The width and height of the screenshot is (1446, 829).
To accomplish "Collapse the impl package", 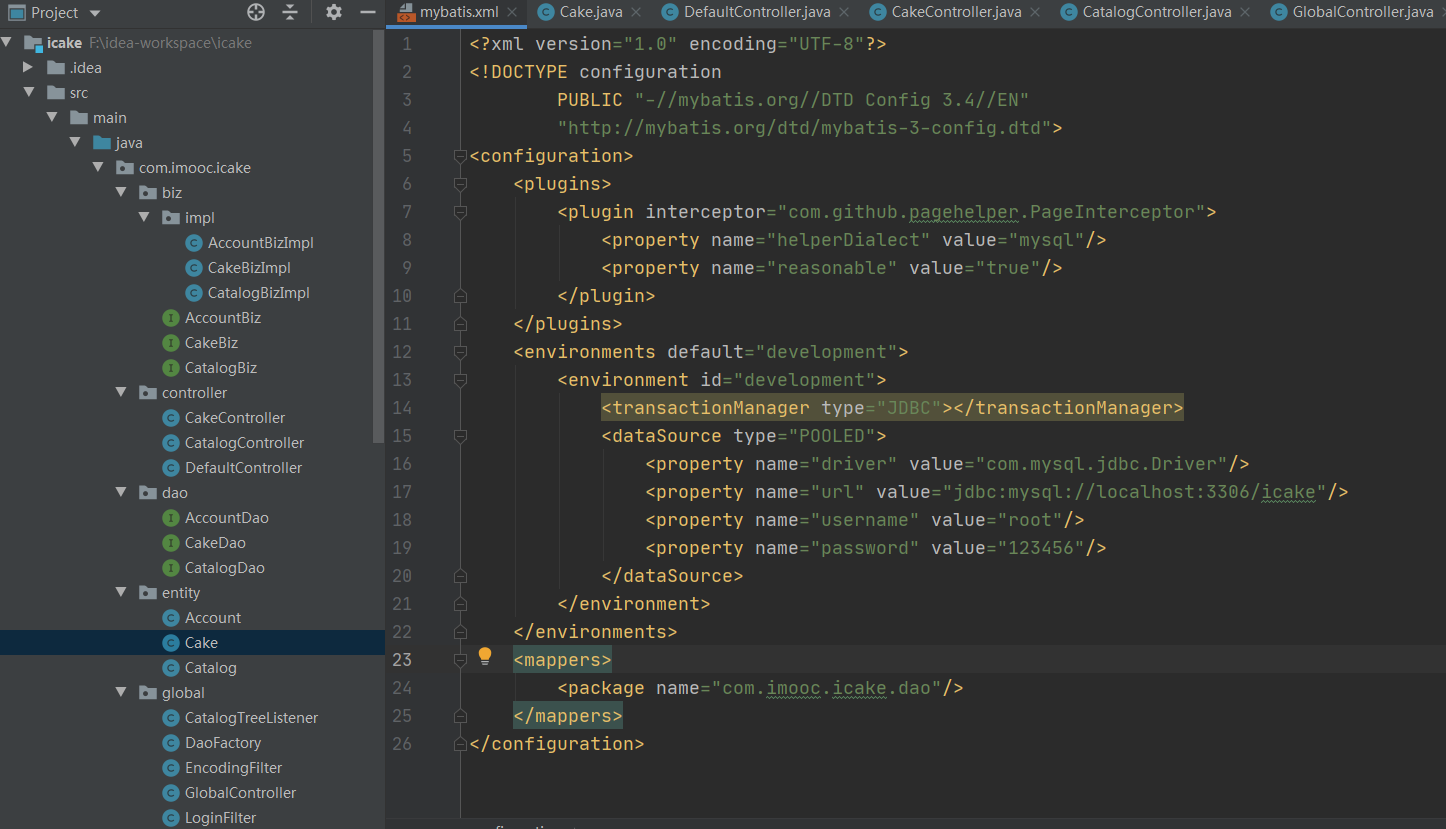I will (x=143, y=218).
